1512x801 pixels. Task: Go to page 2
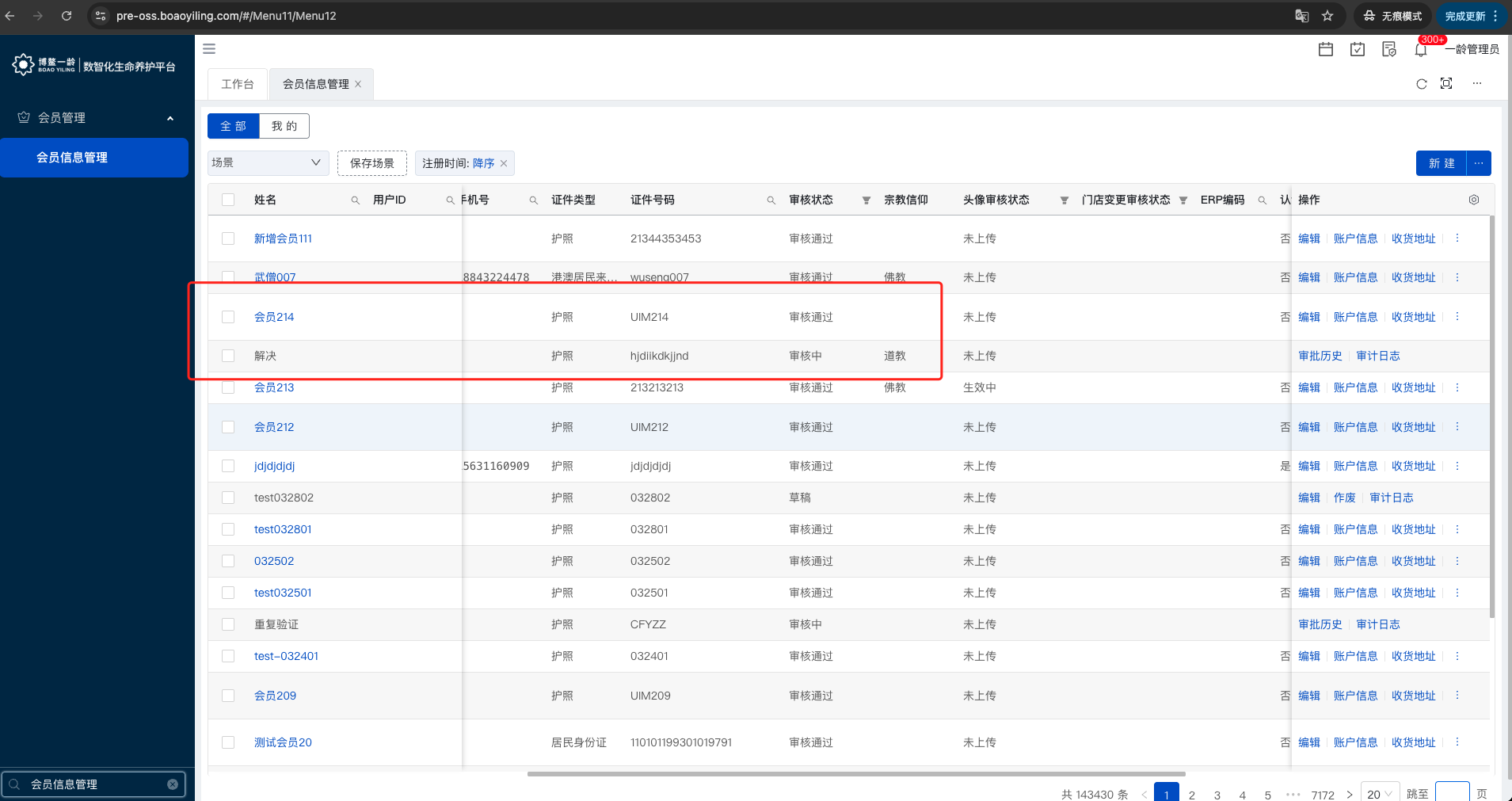(1192, 795)
